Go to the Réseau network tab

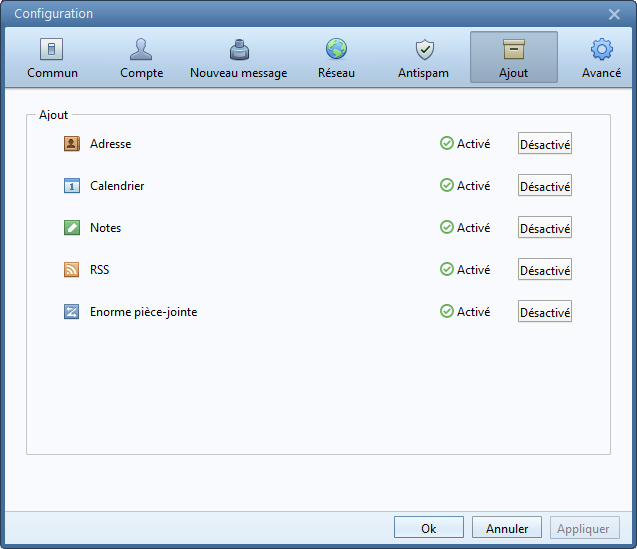(x=336, y=58)
